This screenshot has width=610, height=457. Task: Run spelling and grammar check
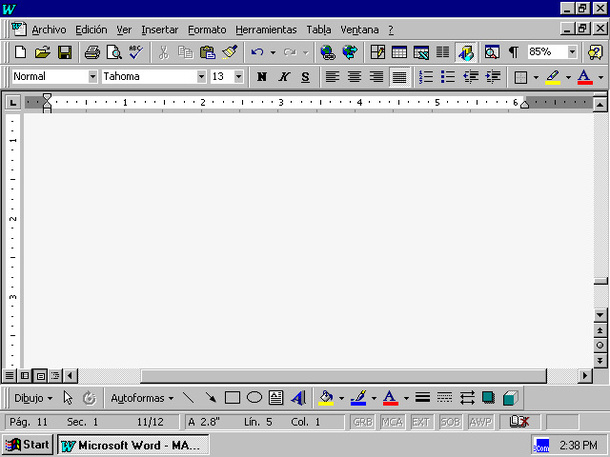pos(136,52)
